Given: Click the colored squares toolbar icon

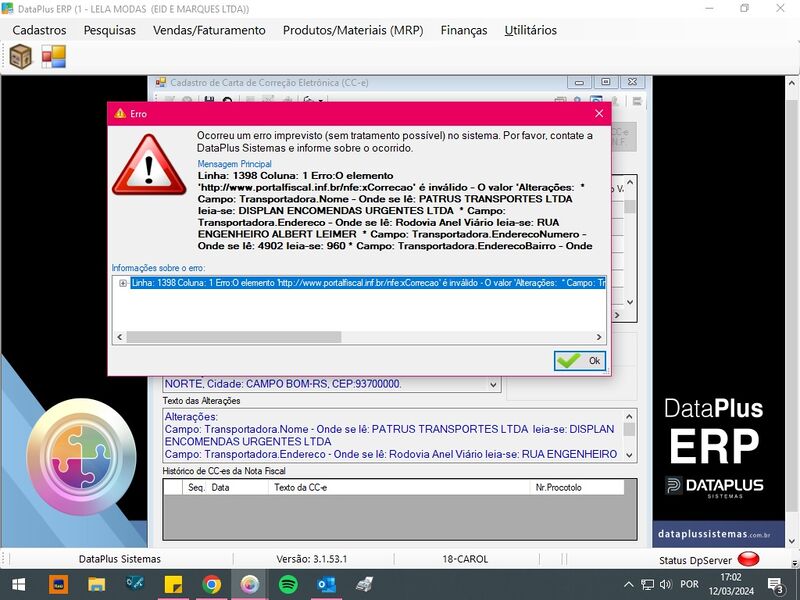Looking at the screenshot, I should 54,56.
